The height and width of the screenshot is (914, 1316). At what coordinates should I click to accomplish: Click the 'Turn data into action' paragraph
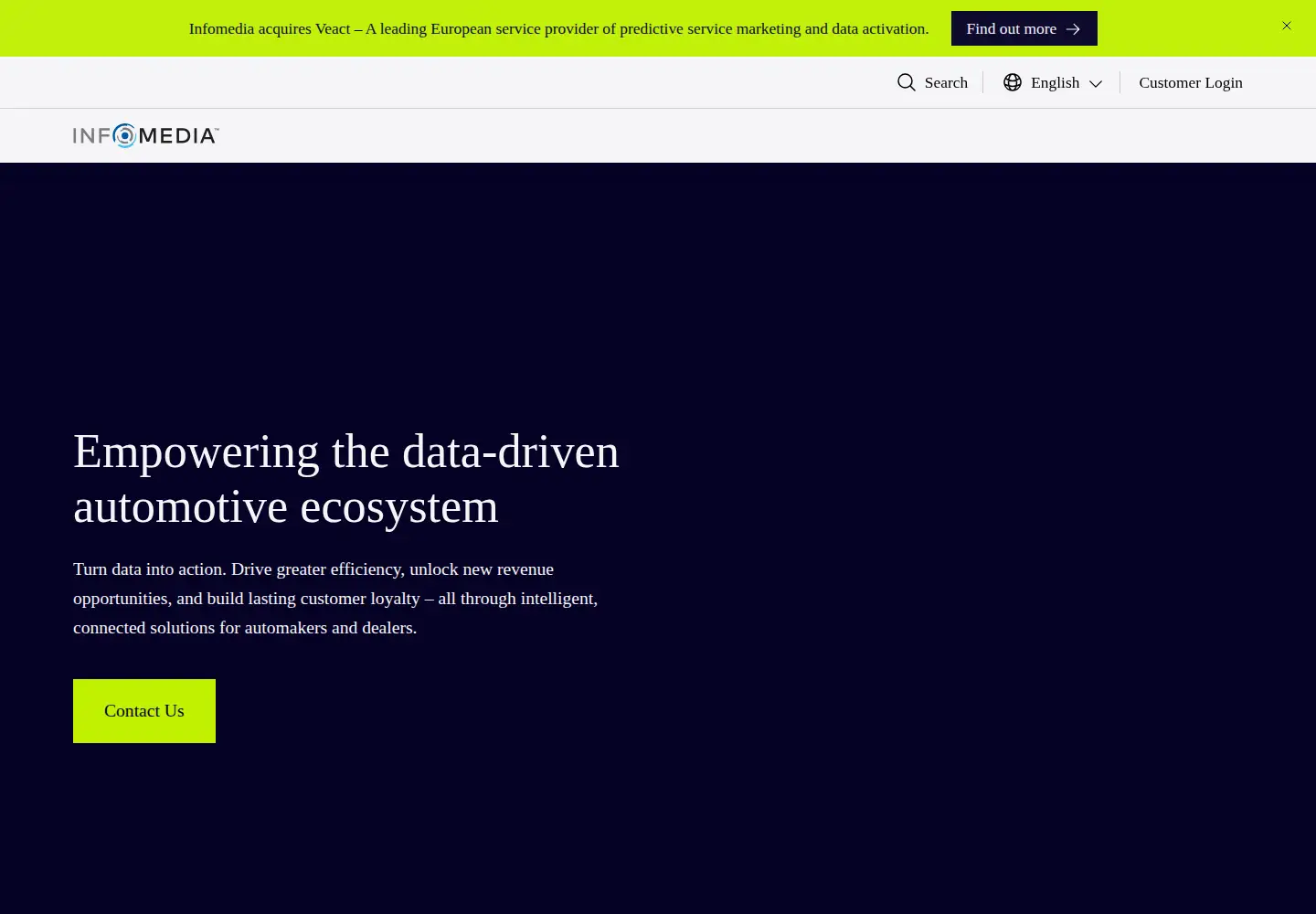(335, 599)
